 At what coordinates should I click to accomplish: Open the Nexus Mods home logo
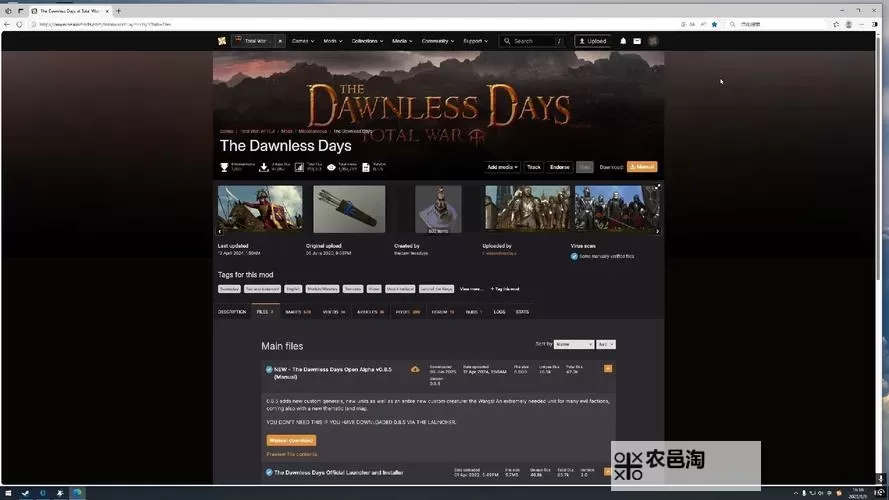point(222,41)
